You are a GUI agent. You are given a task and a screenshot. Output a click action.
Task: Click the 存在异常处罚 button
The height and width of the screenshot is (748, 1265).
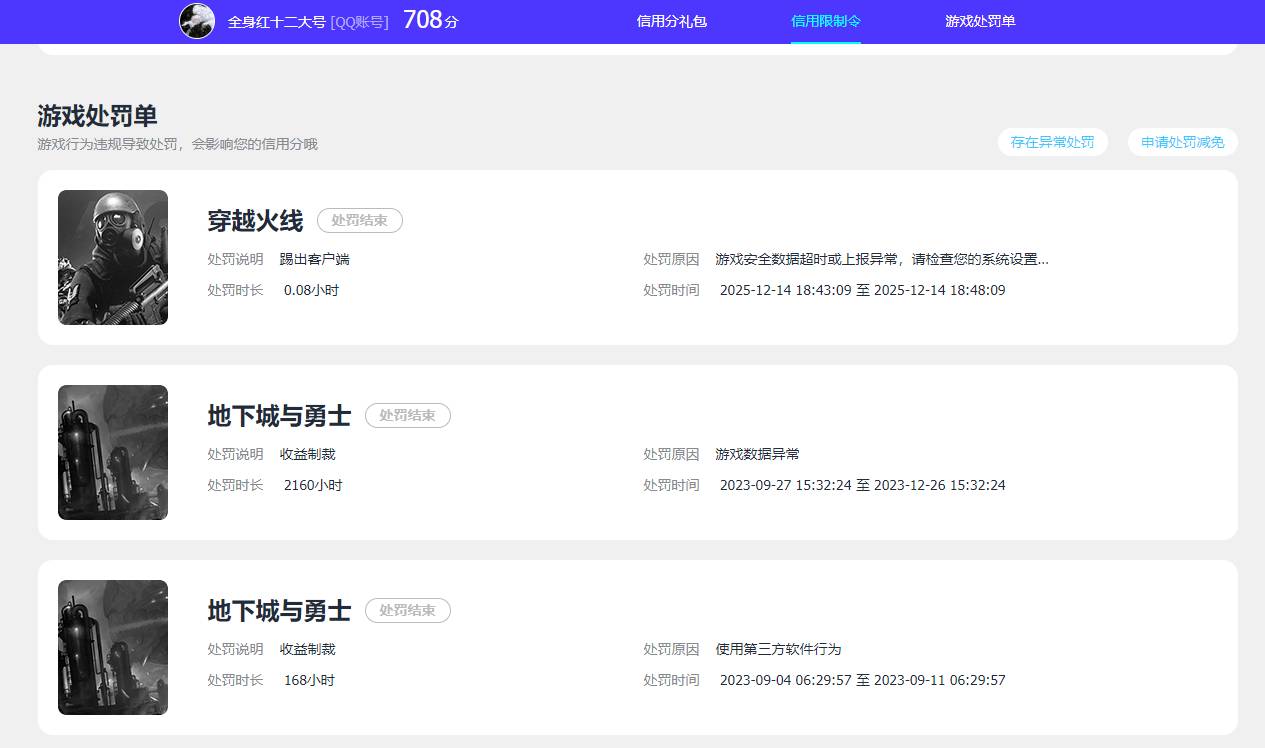coord(1052,142)
